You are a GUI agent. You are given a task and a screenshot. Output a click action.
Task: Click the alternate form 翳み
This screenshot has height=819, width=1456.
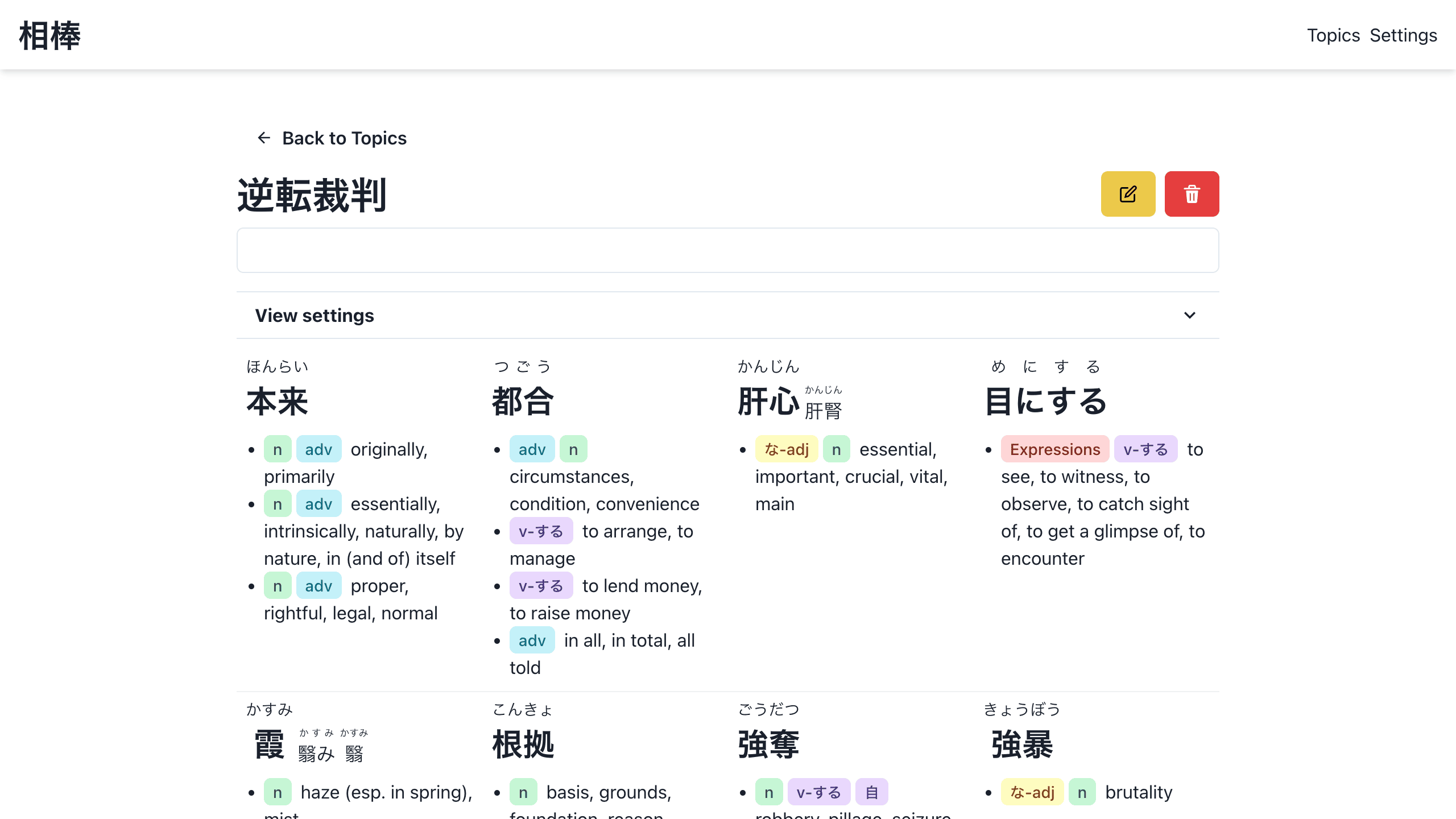(x=316, y=754)
